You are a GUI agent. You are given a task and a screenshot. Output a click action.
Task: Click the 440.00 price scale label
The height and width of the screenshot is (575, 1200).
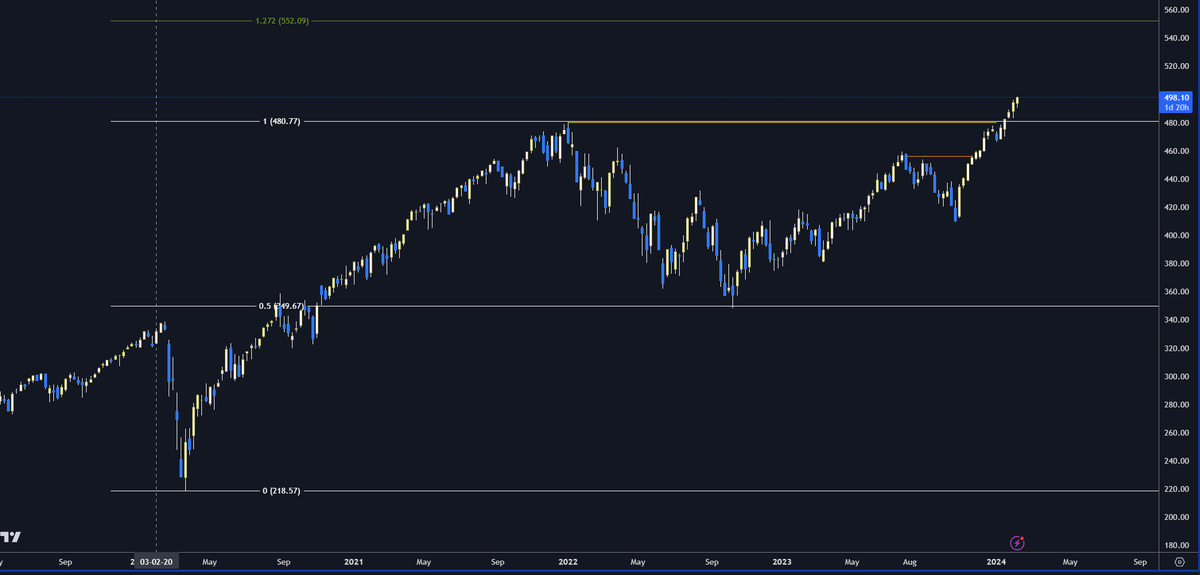point(1175,179)
